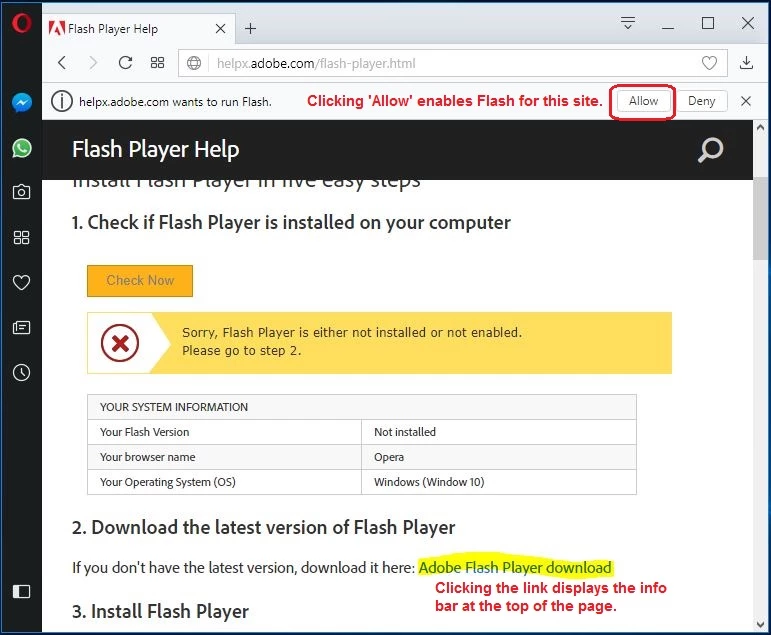Click 'Your browser name' table cell
This screenshot has width=771, height=635.
point(224,457)
